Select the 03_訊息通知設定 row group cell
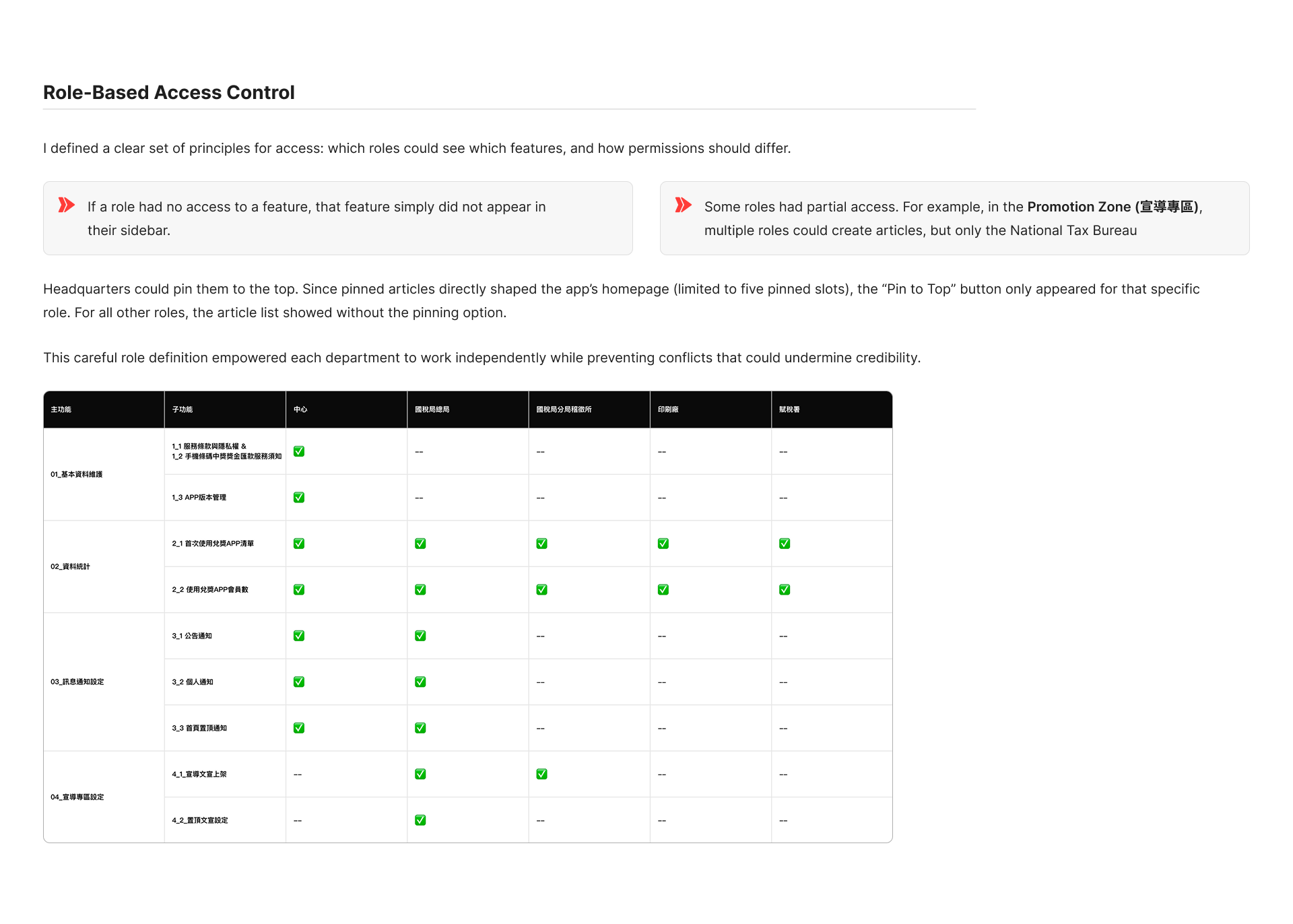The height and width of the screenshot is (924, 1293). (x=77, y=682)
